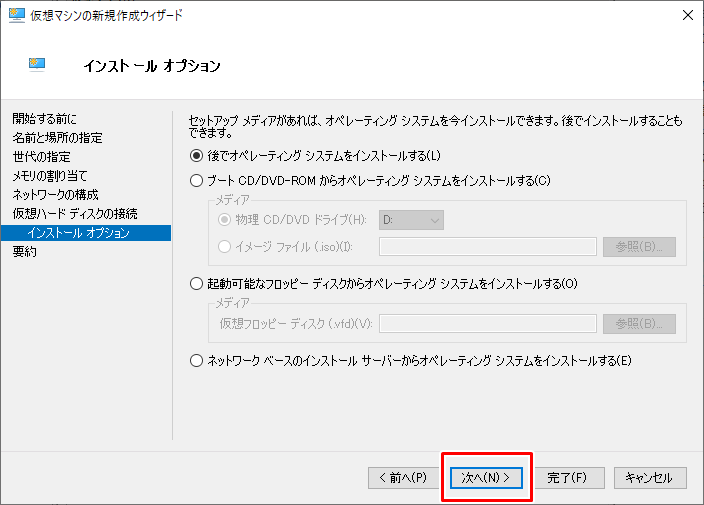704x505 pixels.
Task: Pick ネットワーク ベースのインストール サーバー option
Action: [x=196, y=361]
